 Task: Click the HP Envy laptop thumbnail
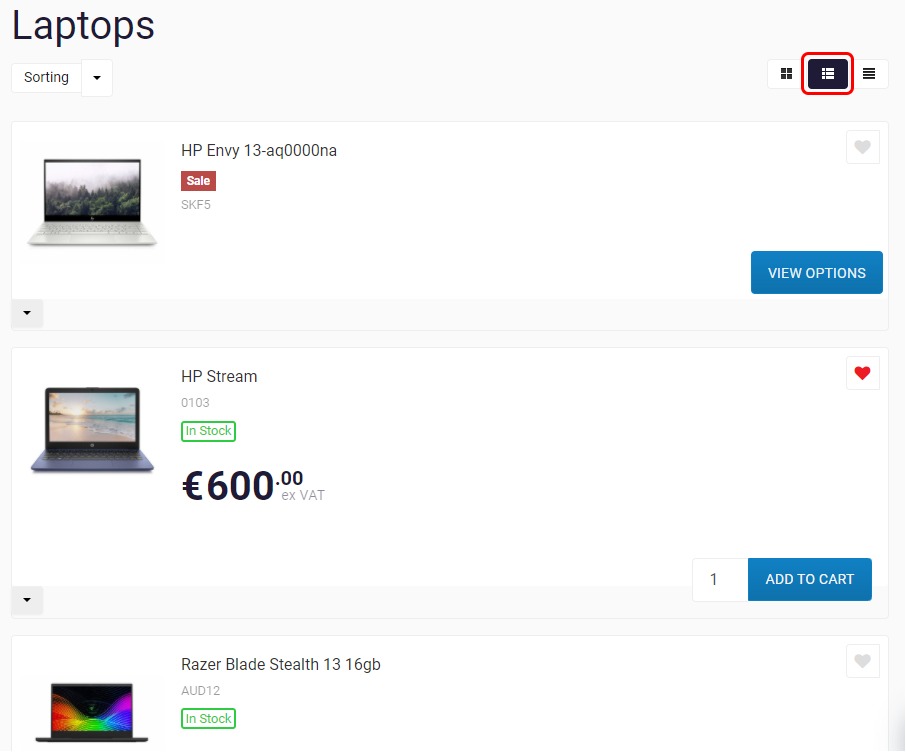click(92, 202)
